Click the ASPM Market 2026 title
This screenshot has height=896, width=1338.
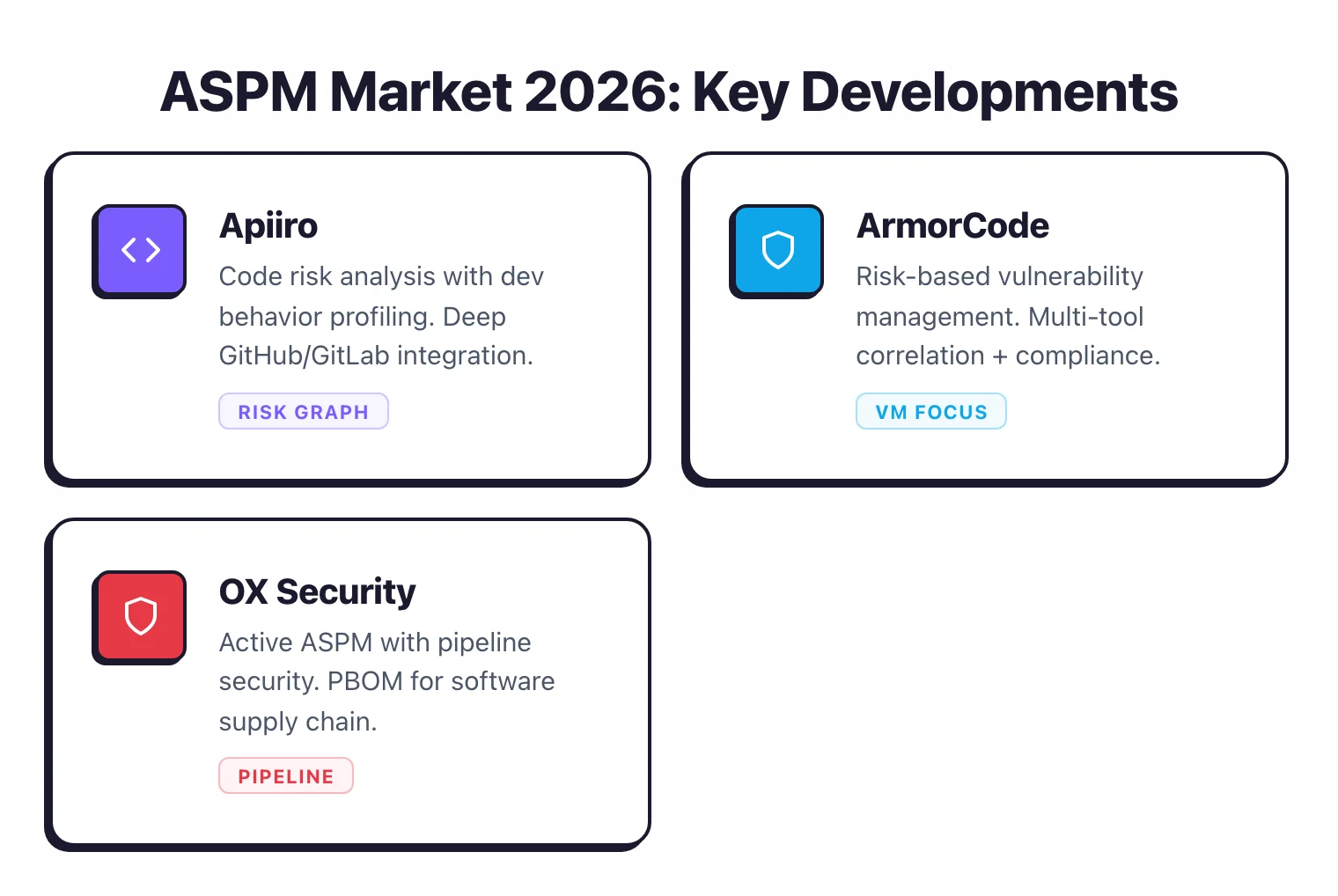click(x=669, y=92)
